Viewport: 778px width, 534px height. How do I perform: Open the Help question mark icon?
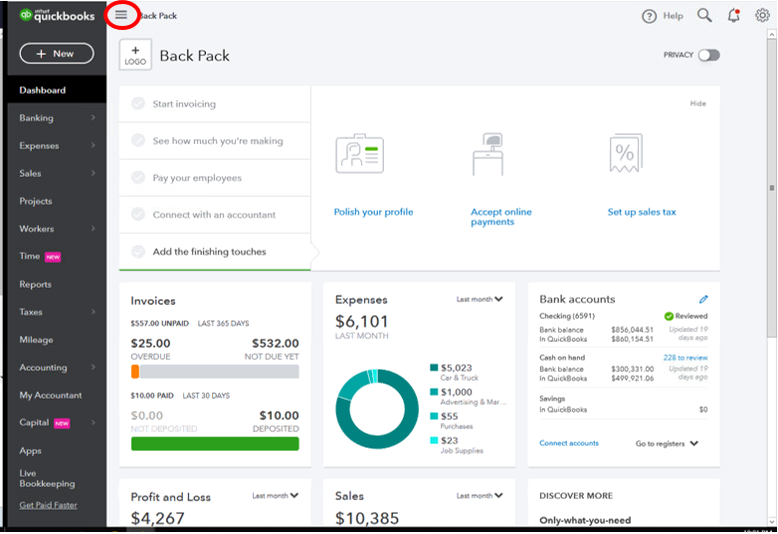(649, 16)
